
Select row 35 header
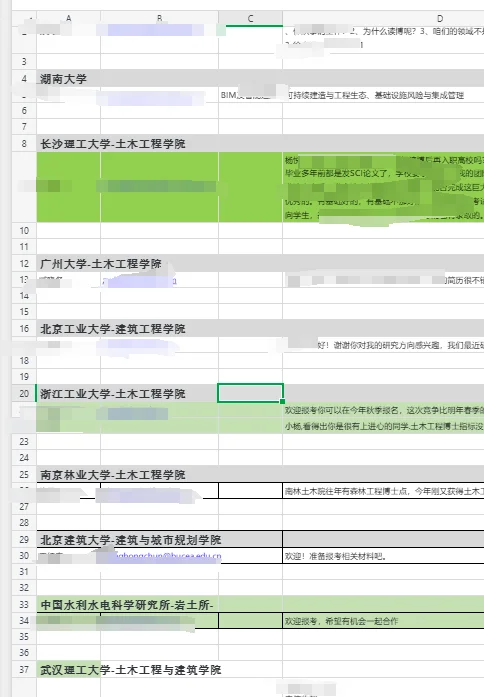click(24, 637)
